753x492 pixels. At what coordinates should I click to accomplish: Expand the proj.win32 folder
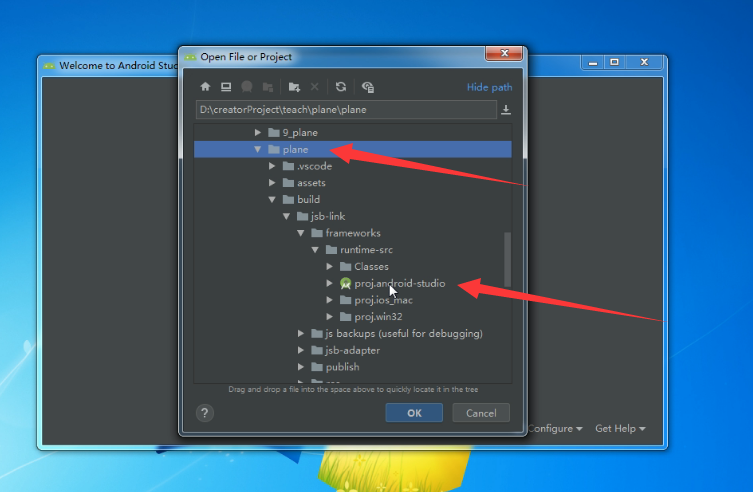[x=329, y=317]
